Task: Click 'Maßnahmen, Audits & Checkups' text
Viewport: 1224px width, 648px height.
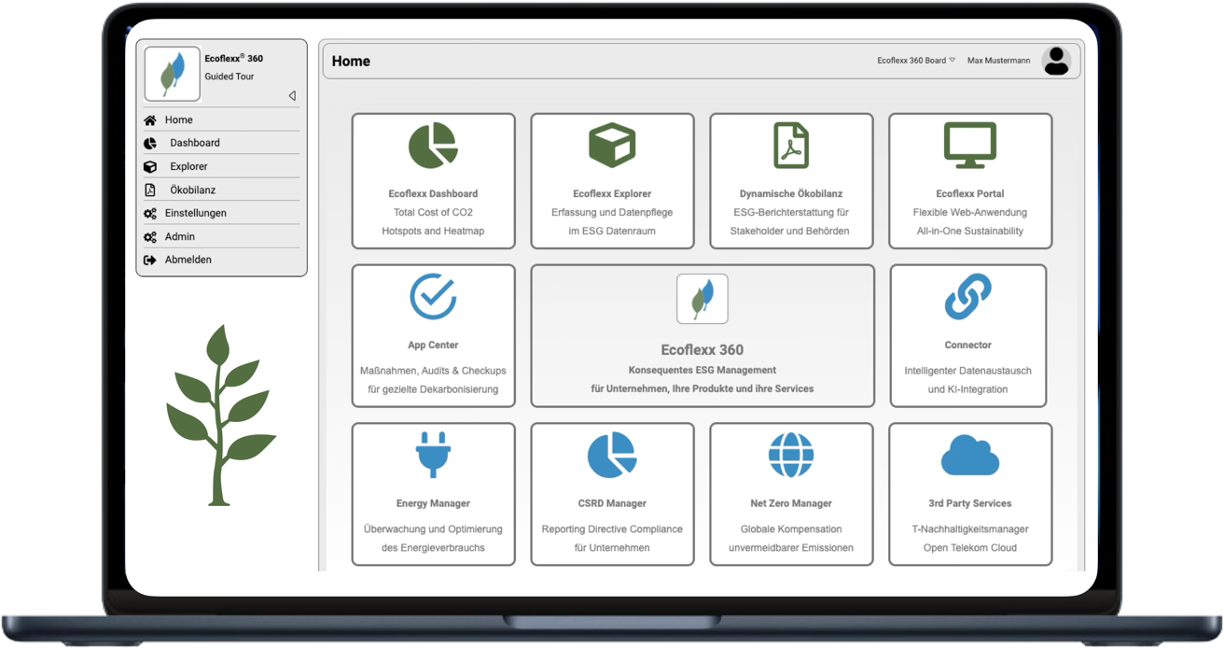Action: click(433, 371)
